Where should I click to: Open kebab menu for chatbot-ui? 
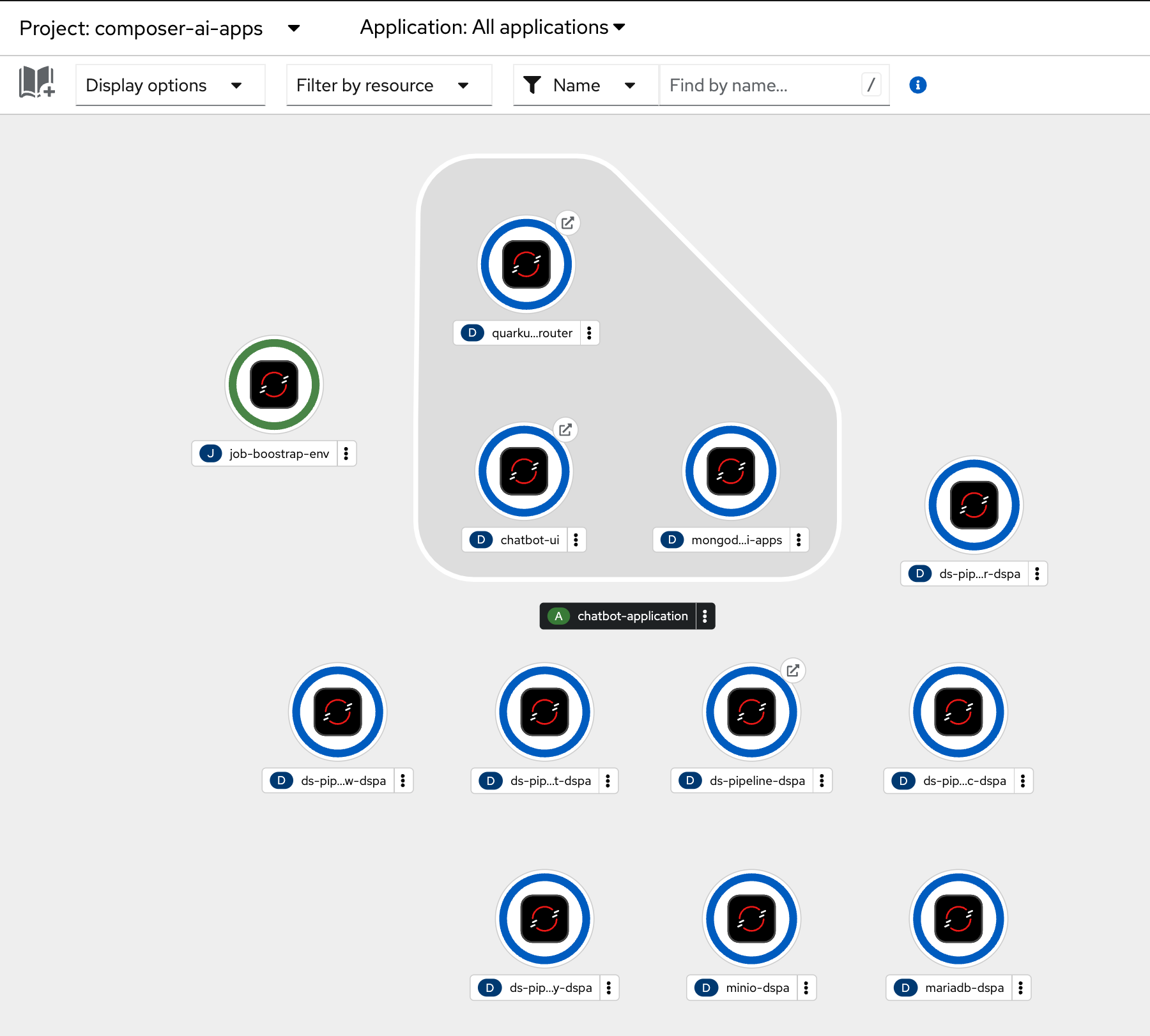point(576,540)
